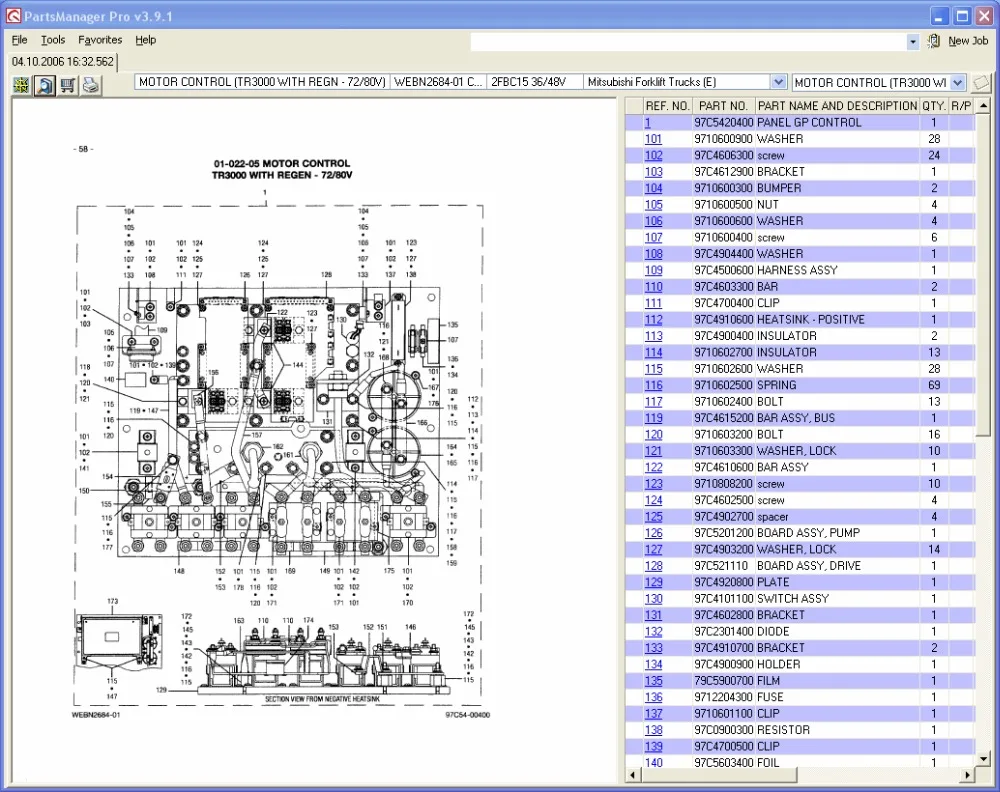This screenshot has height=792, width=1000.
Task: Expand the Mitsubishi Forklift Trucks (E) dropdown
Action: click(x=778, y=82)
